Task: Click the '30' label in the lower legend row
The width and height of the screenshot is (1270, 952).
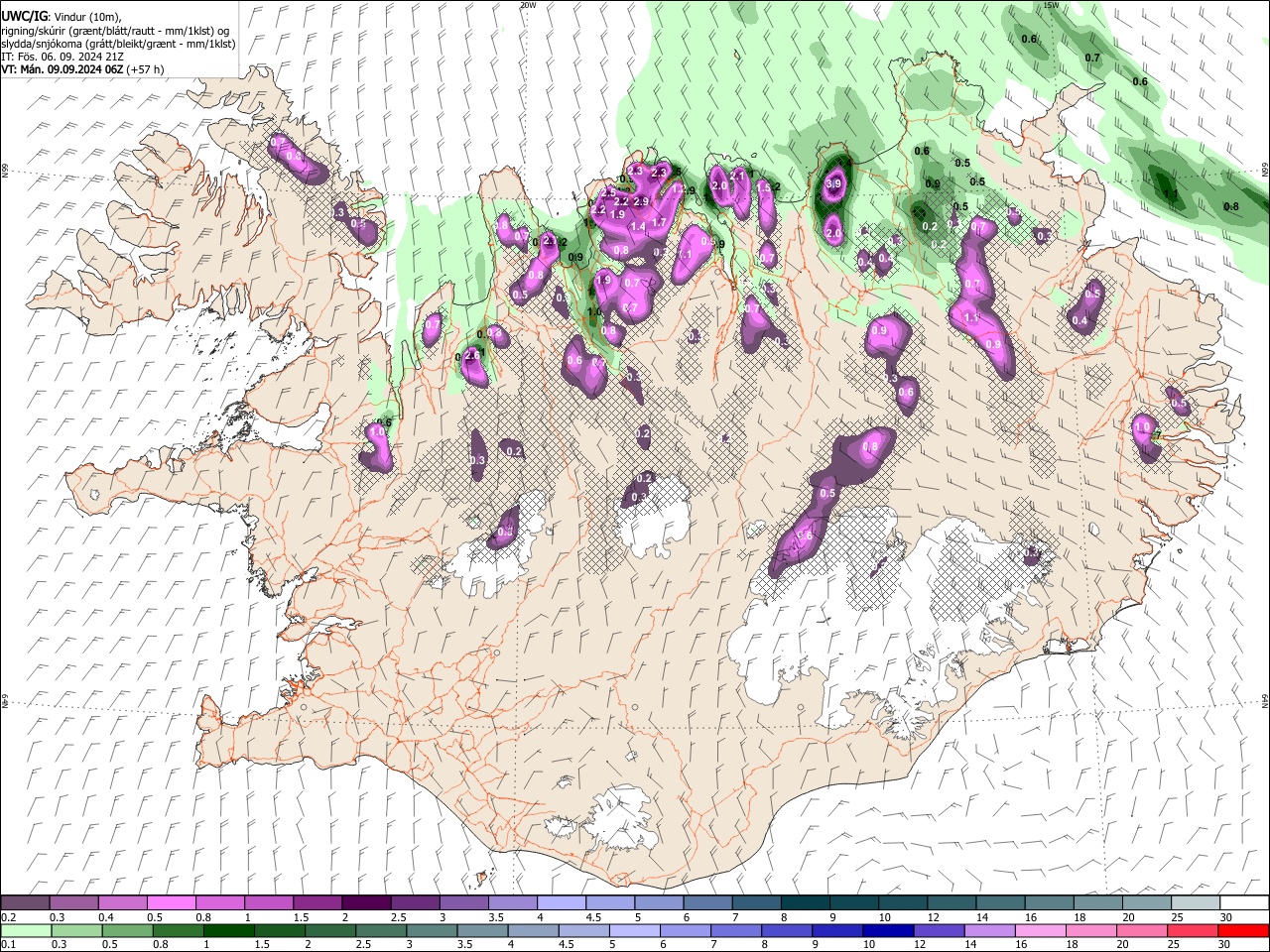Action: pos(1226,945)
